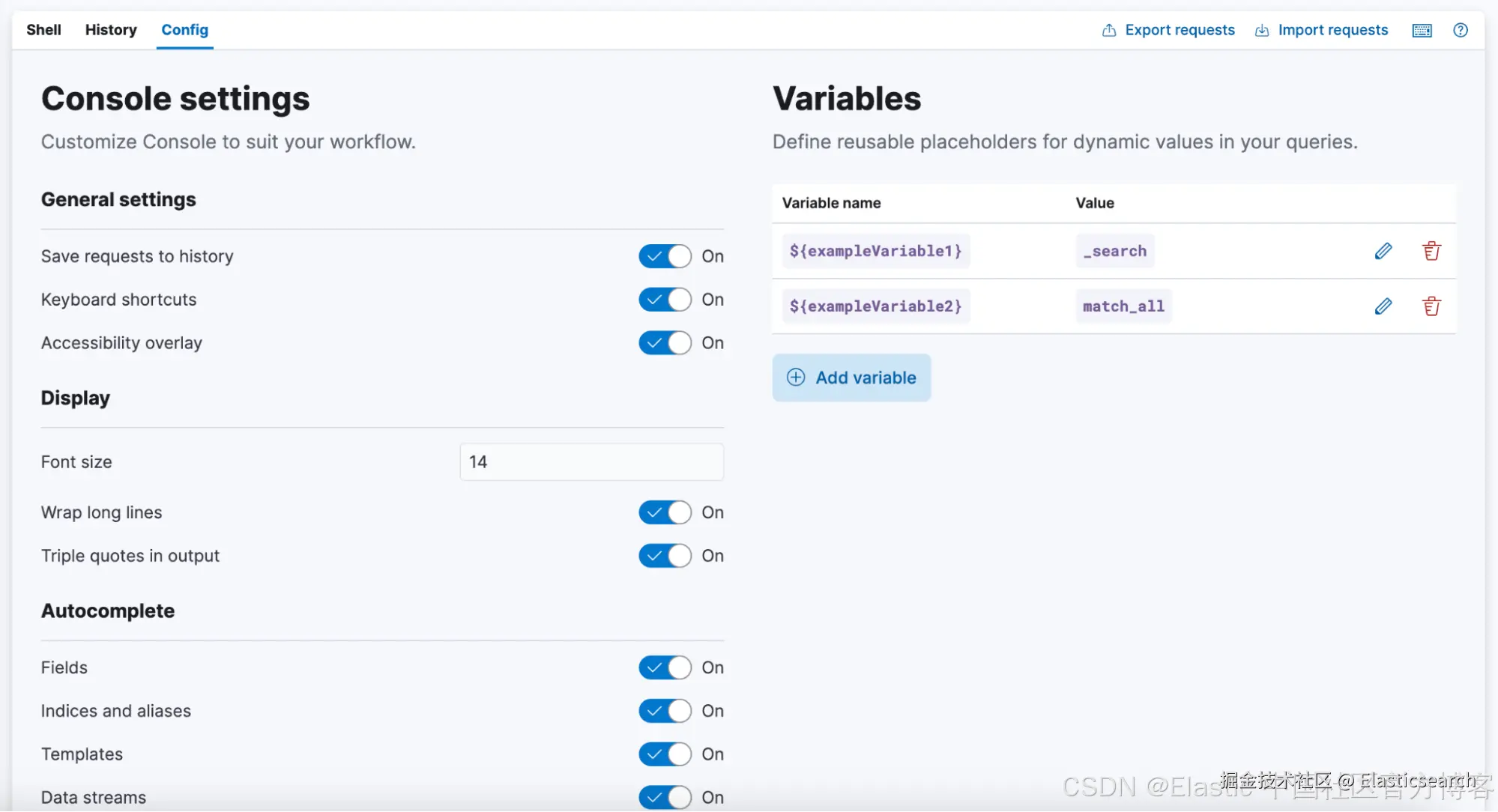Disable Save requests to history toggle

(665, 256)
